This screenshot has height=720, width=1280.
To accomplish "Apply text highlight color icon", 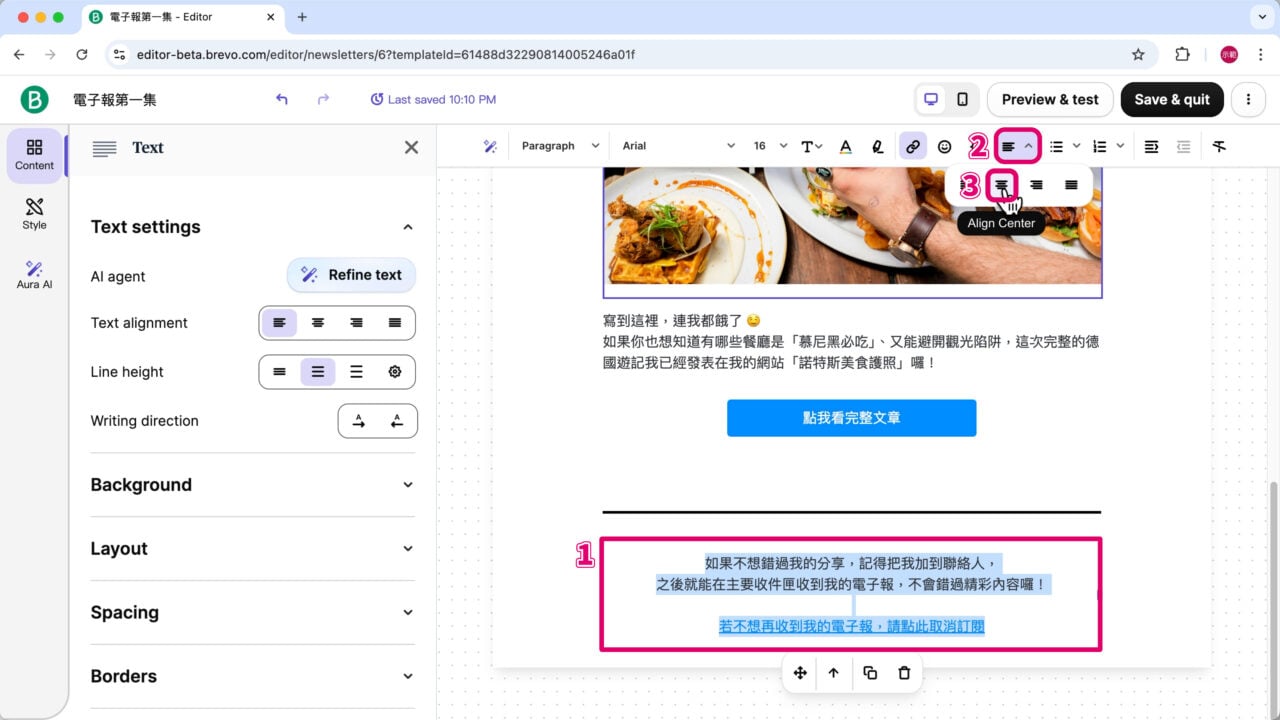I will tap(878, 146).
